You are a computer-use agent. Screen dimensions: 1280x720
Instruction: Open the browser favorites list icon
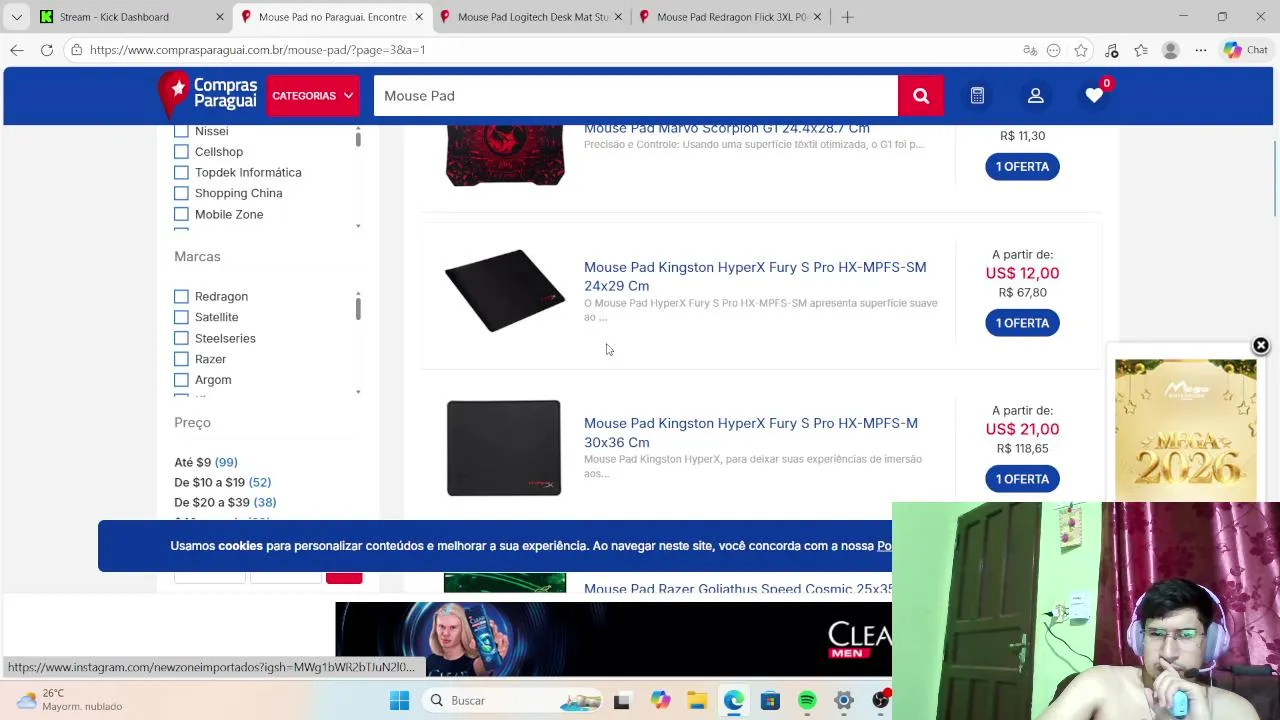click(x=1141, y=50)
